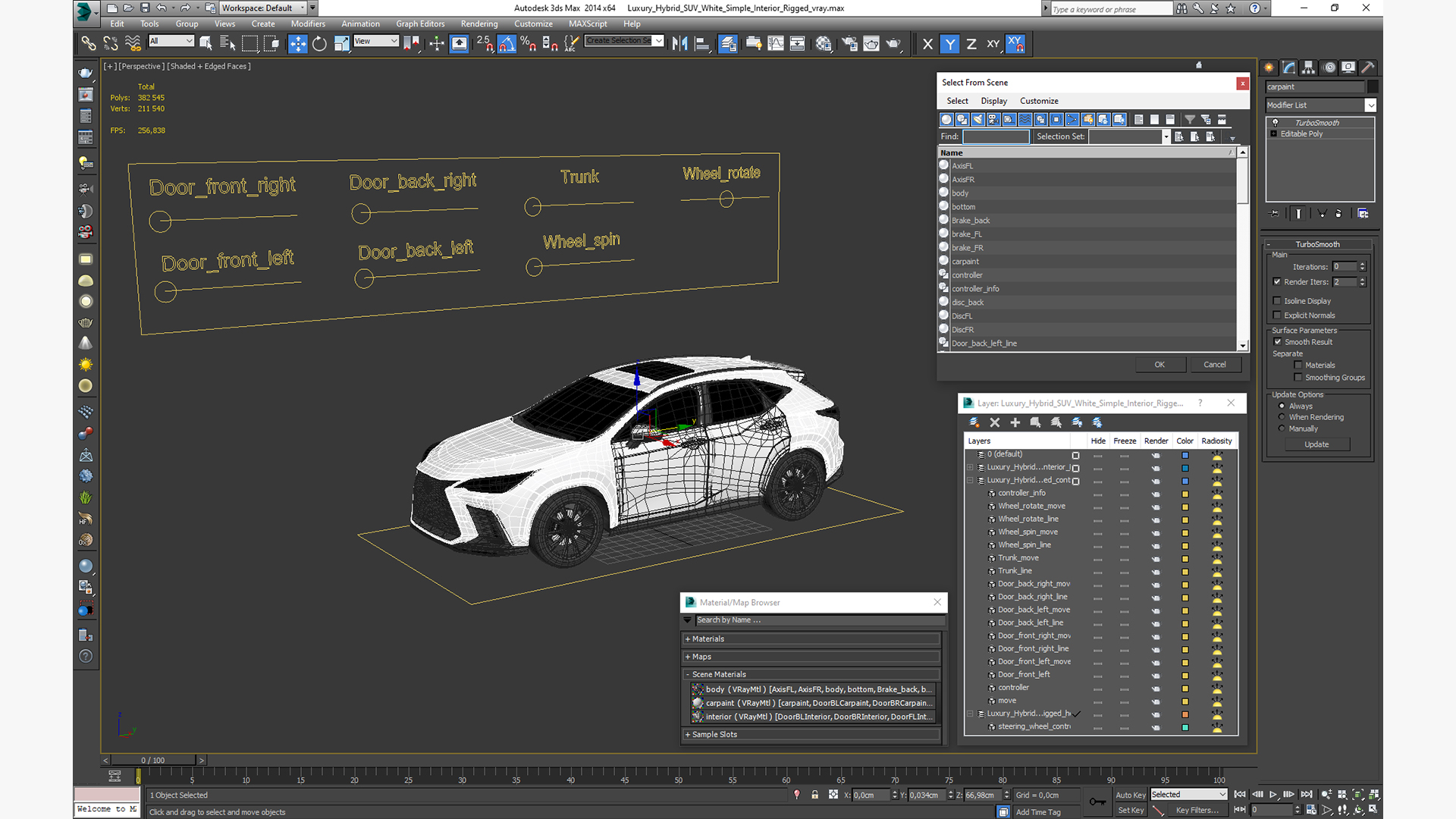Toggle Display Geometry filter in Select From Scene
The height and width of the screenshot is (819, 1456).
point(946,119)
